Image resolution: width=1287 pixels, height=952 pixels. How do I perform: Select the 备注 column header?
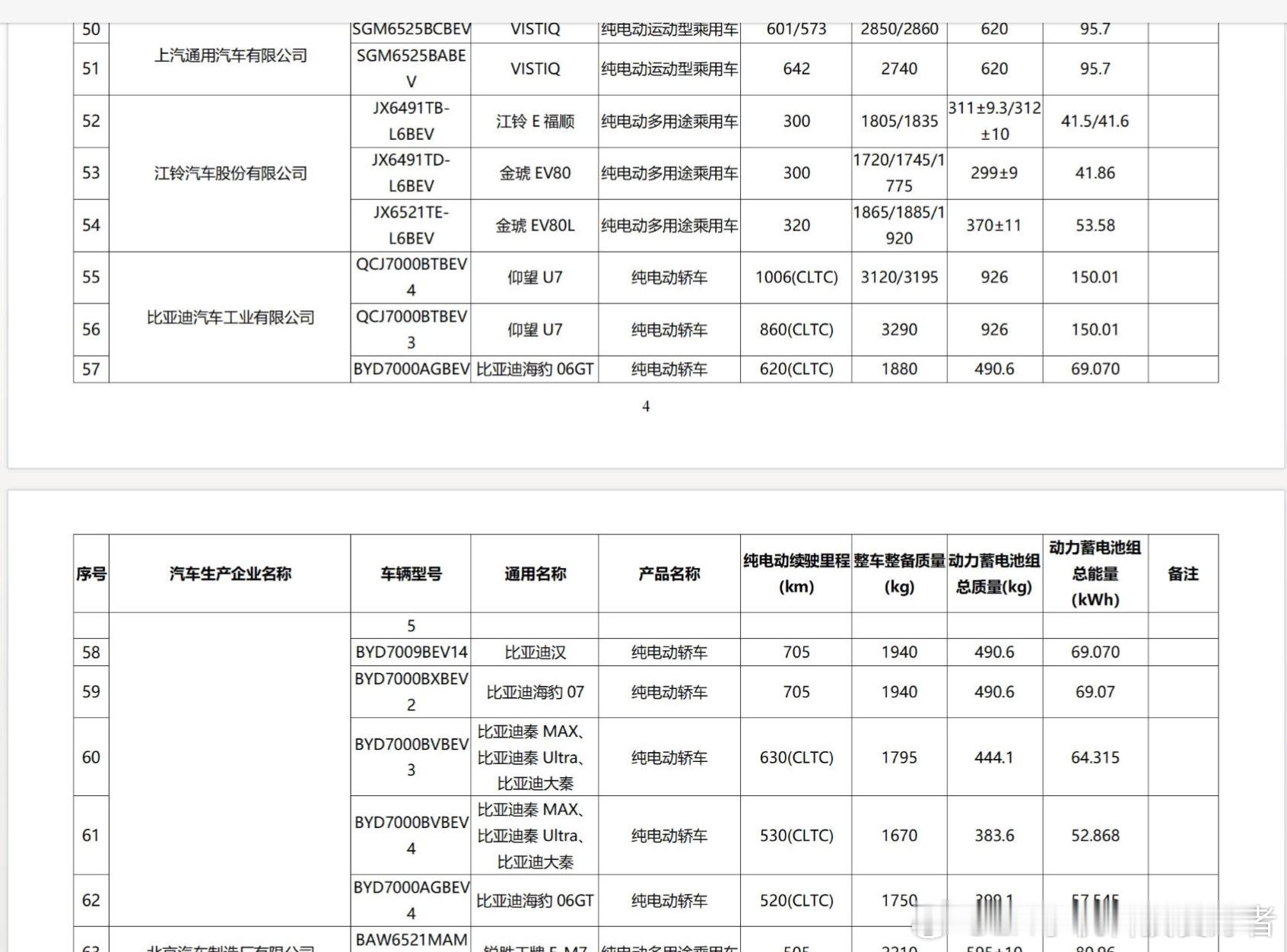[x=1183, y=574]
